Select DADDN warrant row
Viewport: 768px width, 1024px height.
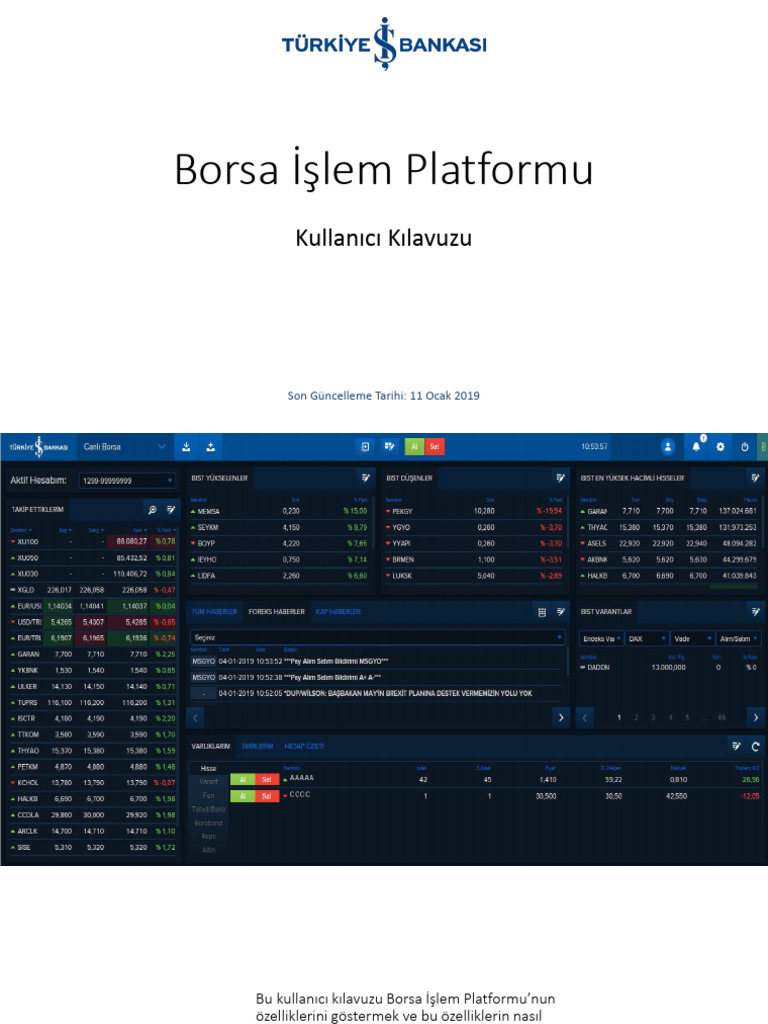coord(669,667)
